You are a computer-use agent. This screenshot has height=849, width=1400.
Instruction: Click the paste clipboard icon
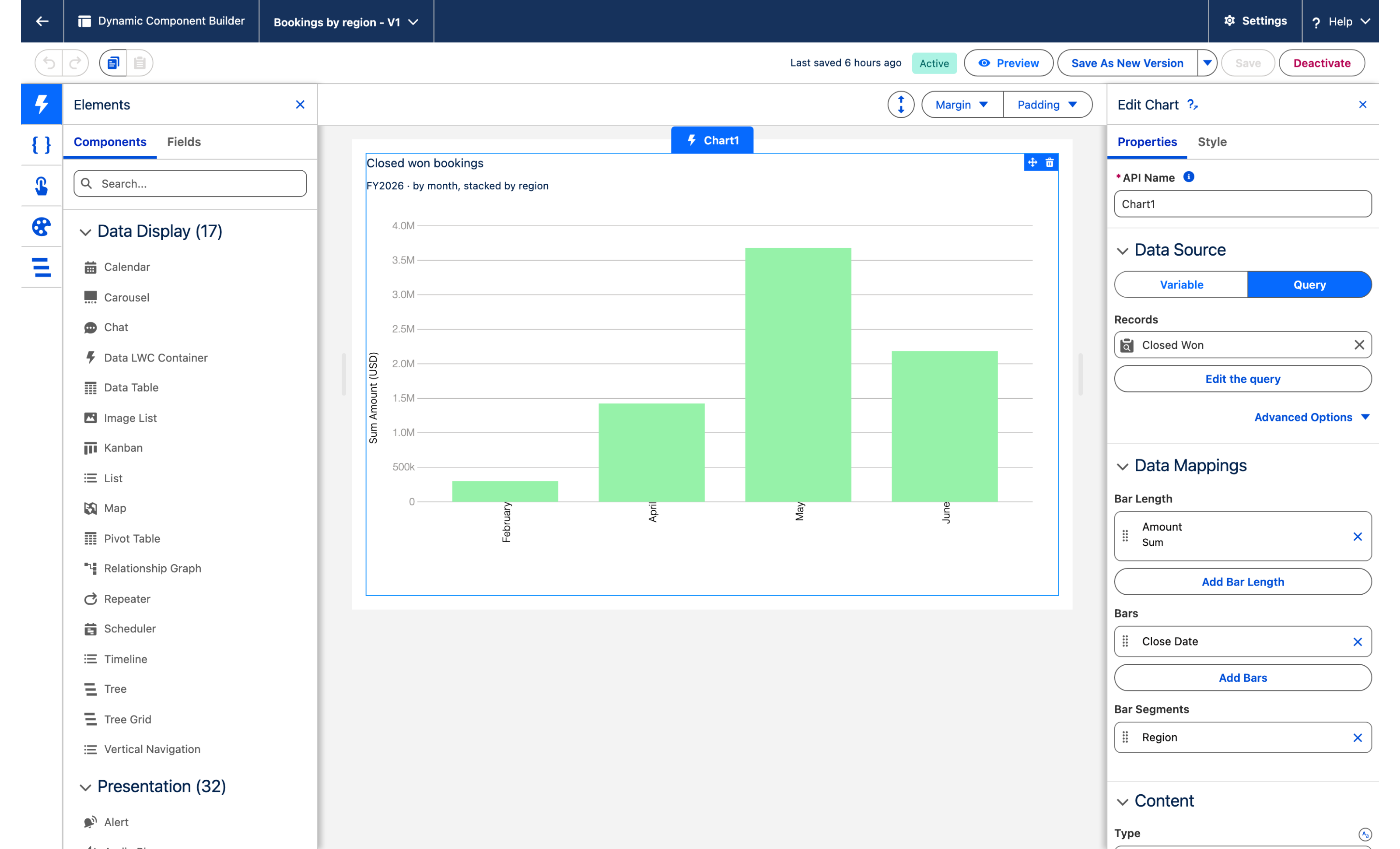[140, 63]
